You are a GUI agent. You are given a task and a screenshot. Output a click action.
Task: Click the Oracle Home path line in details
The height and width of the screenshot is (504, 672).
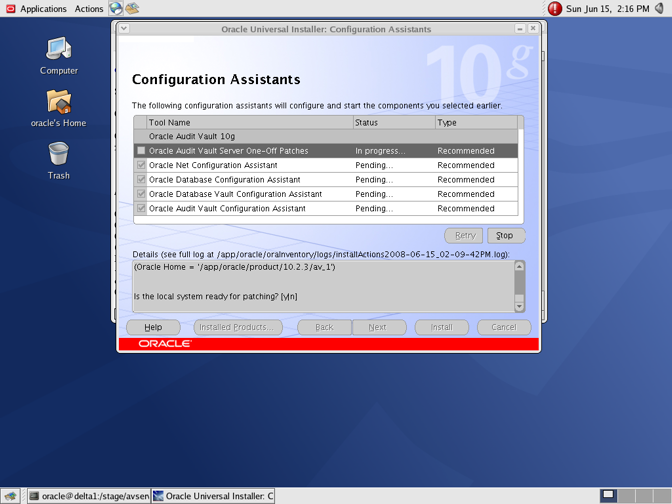[235, 267]
